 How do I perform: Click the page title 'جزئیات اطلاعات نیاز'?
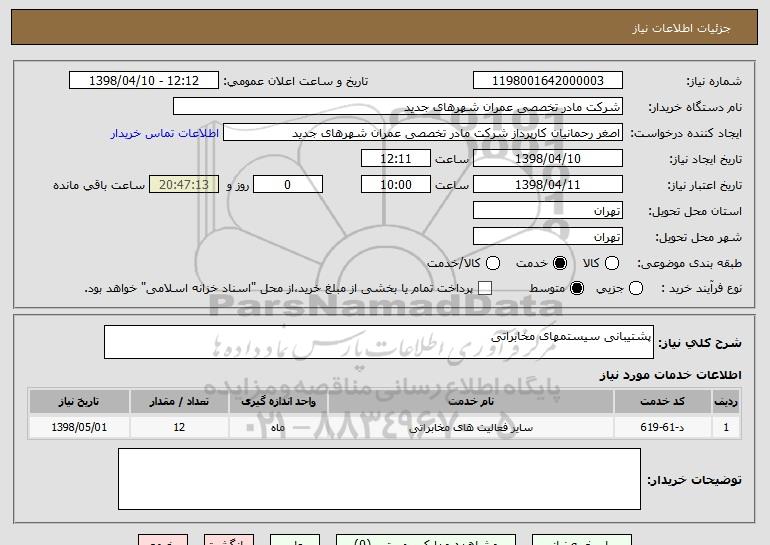coord(681,28)
